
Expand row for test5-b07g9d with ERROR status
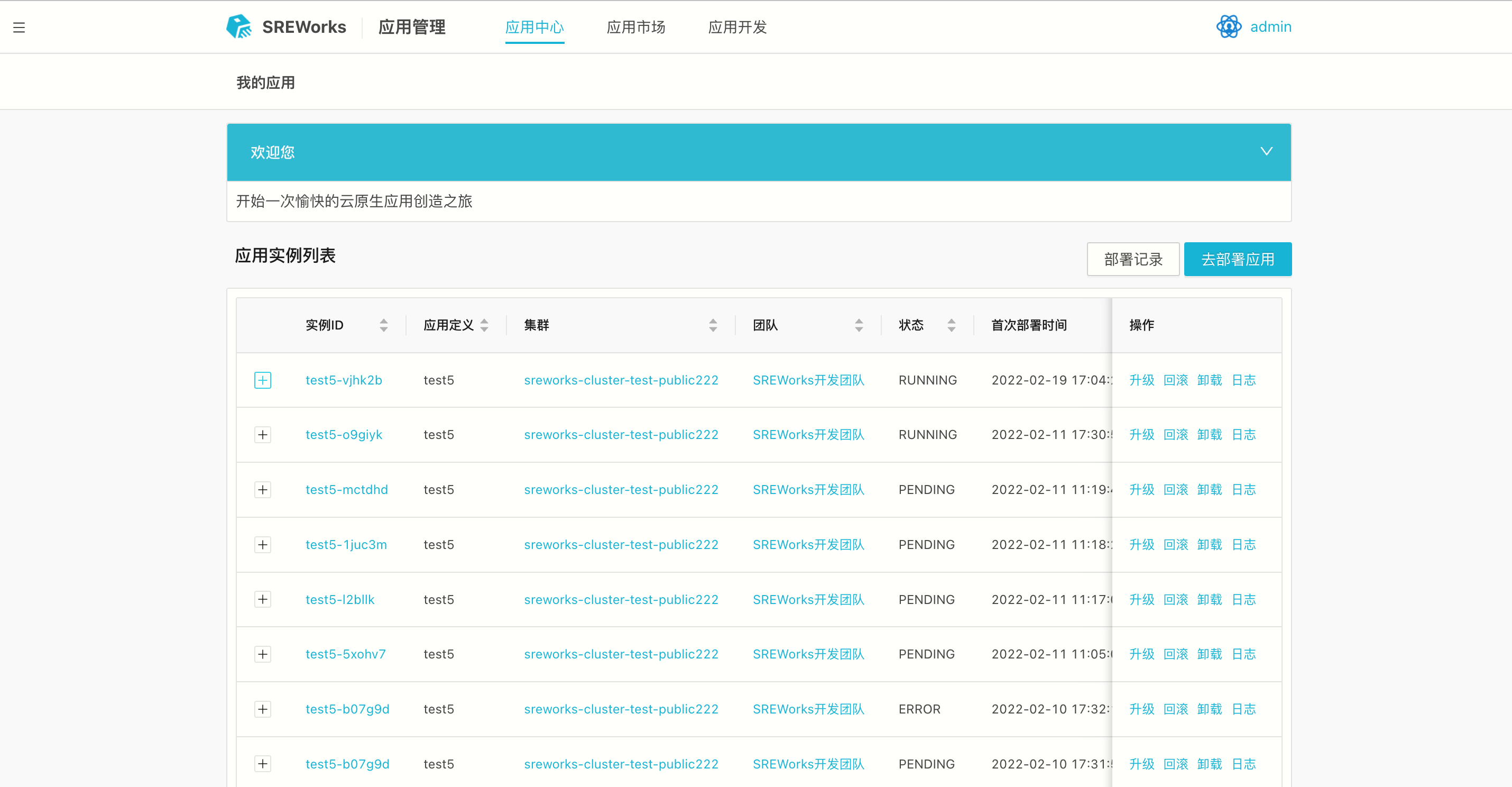coord(262,709)
